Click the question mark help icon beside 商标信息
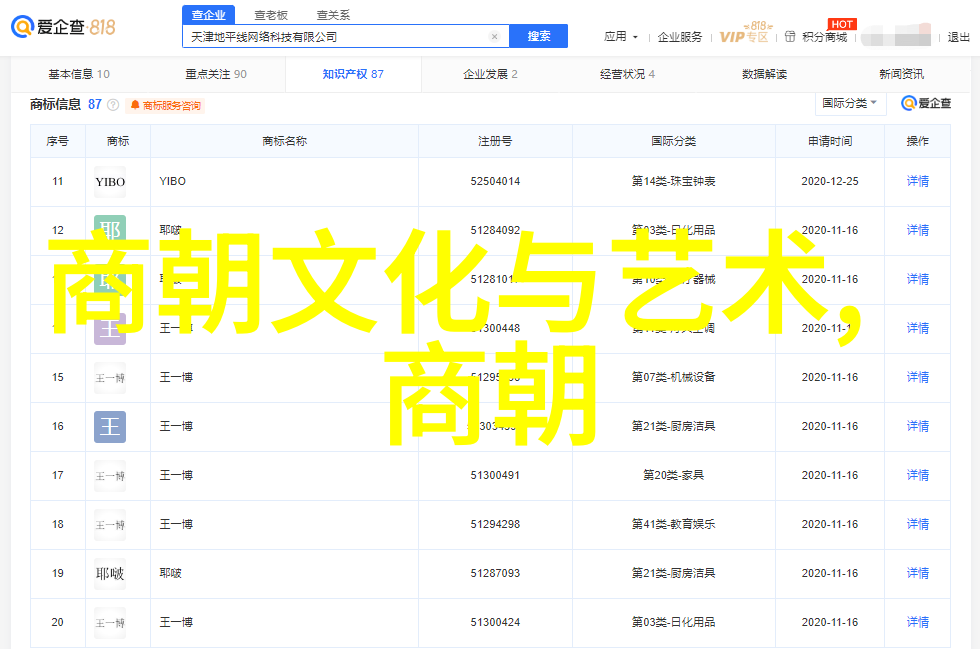Image resolution: width=980 pixels, height=649 pixels. (x=113, y=105)
